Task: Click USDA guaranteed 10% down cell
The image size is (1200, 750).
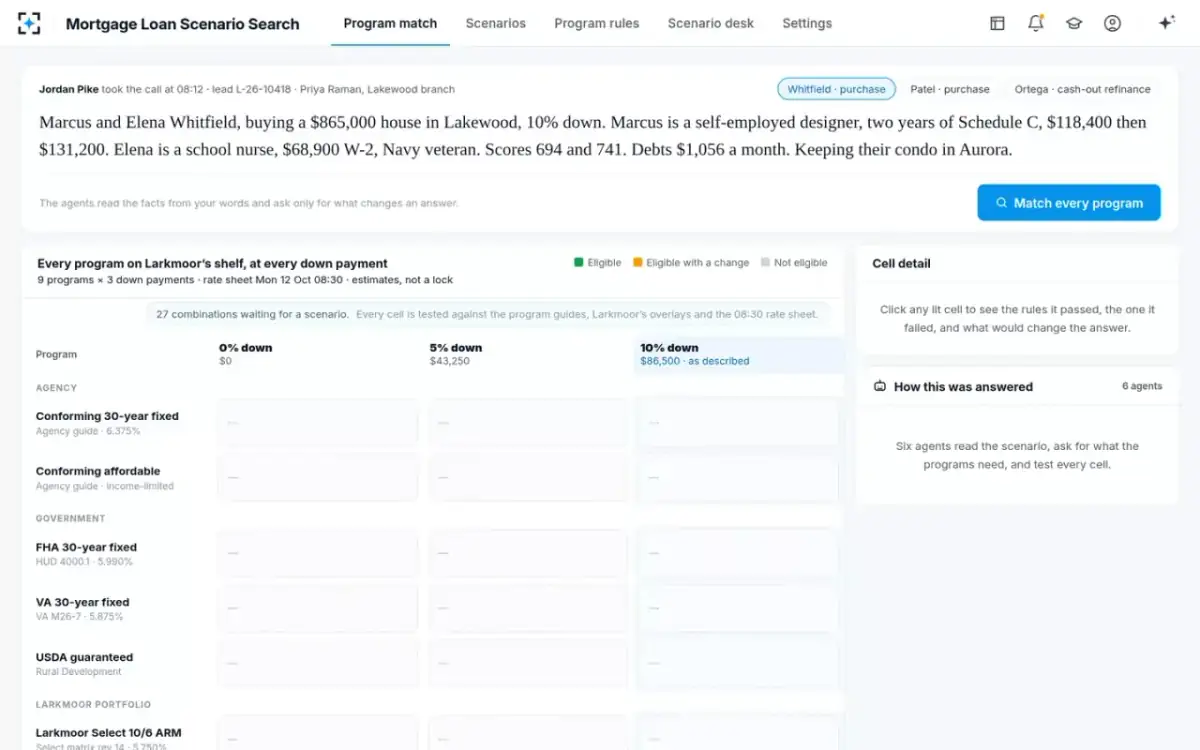Action: coord(738,664)
